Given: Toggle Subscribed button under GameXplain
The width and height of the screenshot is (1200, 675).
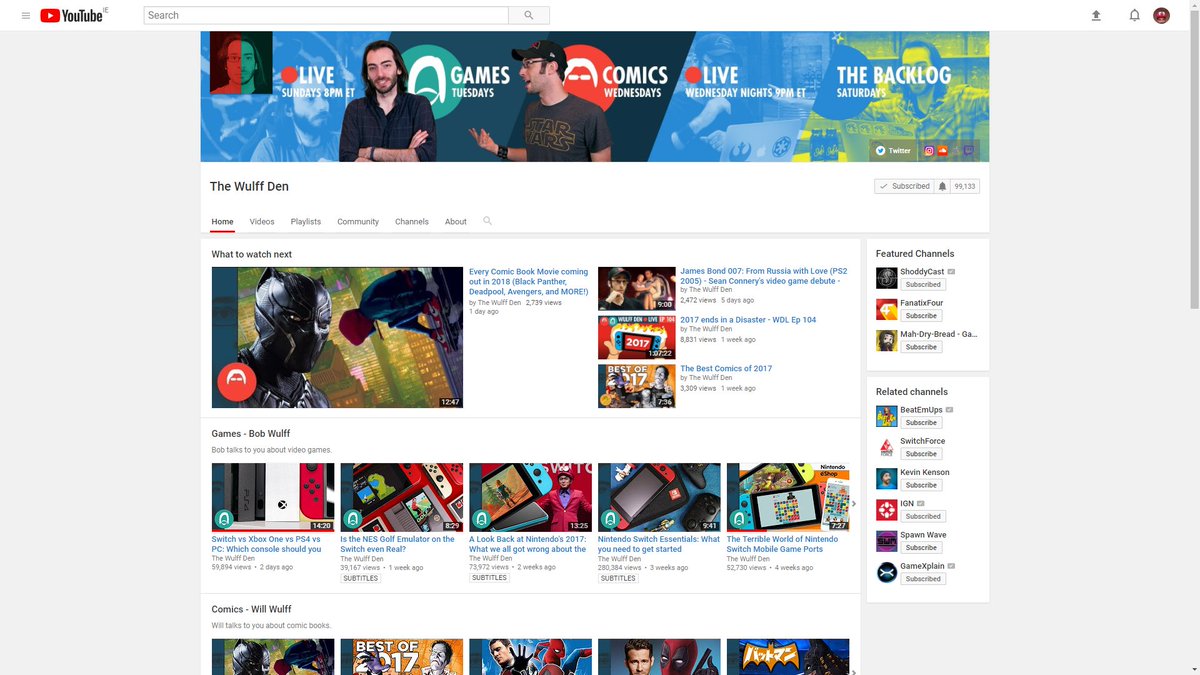Looking at the screenshot, I should coord(923,579).
